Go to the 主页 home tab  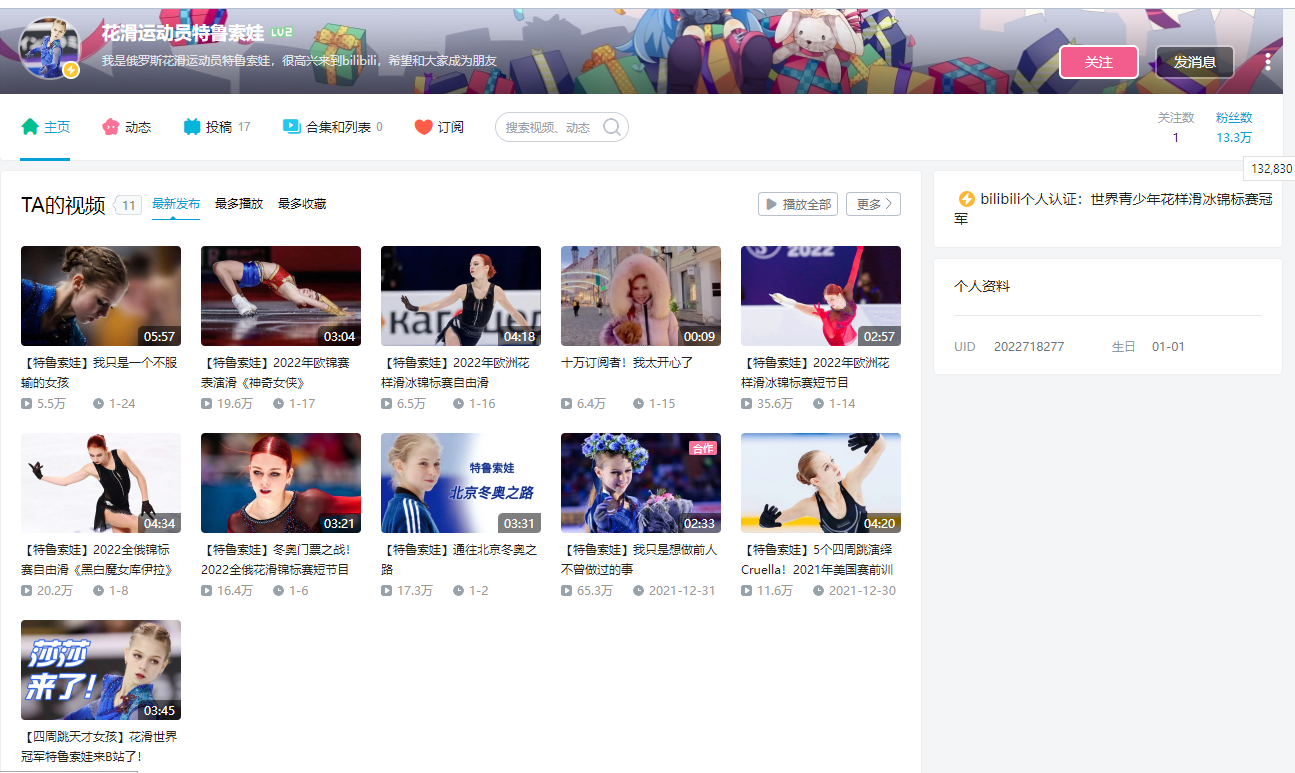tap(46, 127)
